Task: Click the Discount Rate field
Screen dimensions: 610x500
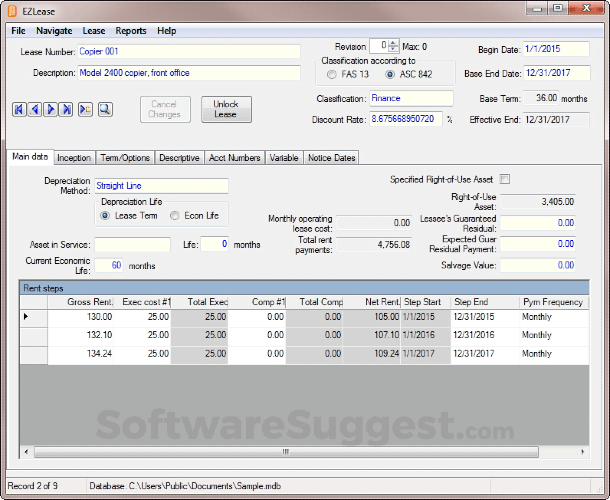Action: click(x=406, y=119)
